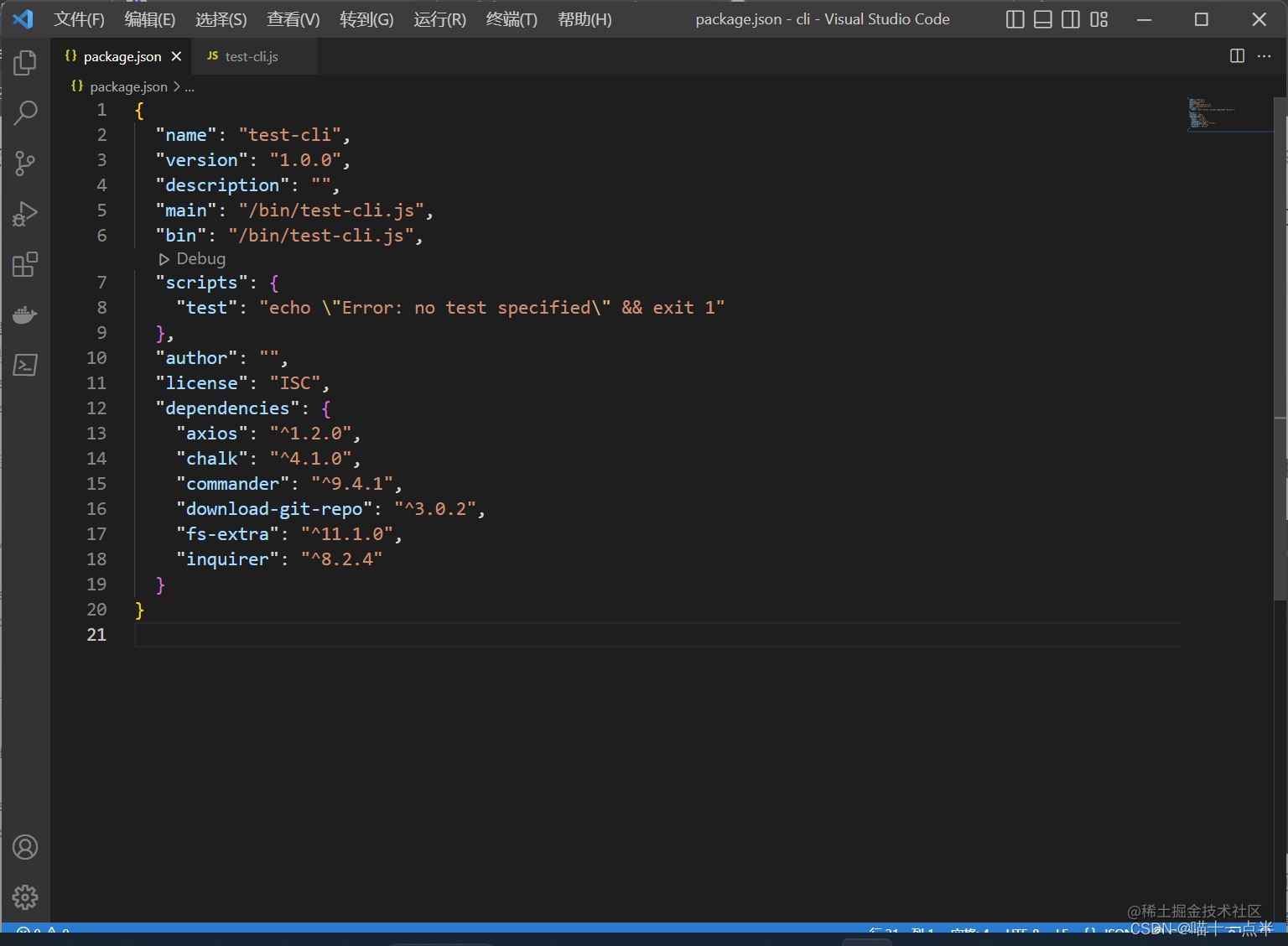Click the "test-cli" value on line 2
The image size is (1288, 946).
coord(290,135)
